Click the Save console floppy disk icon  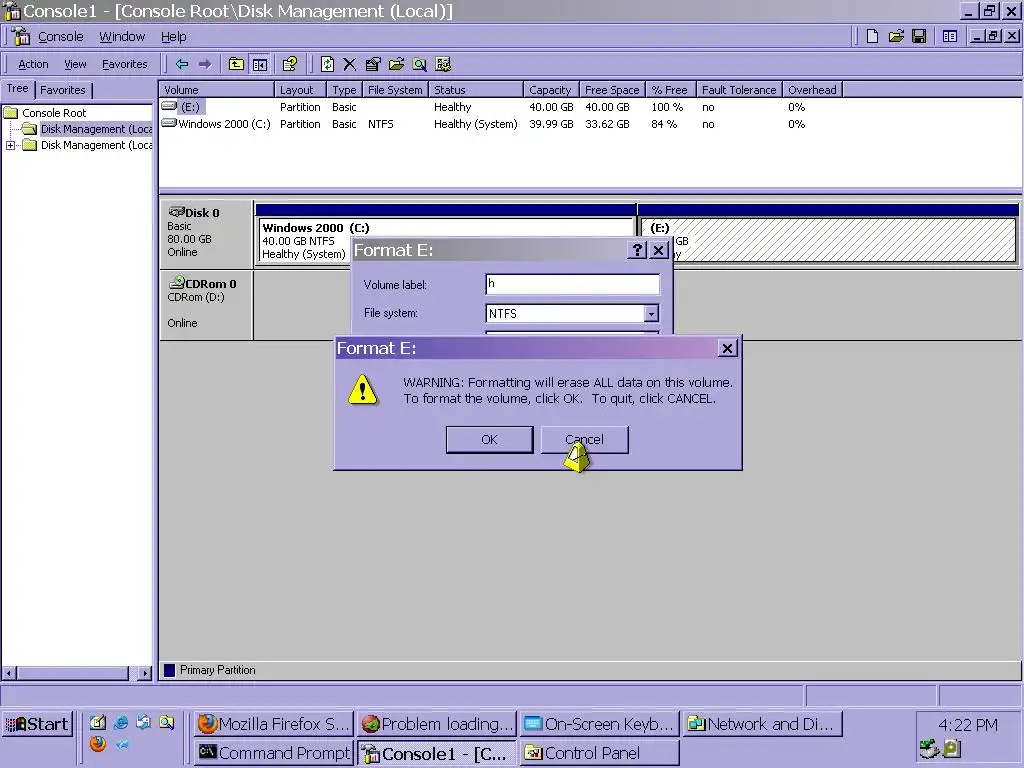(x=919, y=36)
